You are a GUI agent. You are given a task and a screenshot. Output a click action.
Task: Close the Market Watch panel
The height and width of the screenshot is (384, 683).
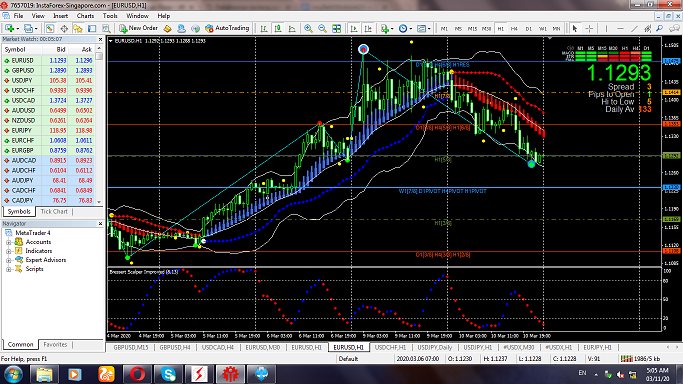point(100,39)
